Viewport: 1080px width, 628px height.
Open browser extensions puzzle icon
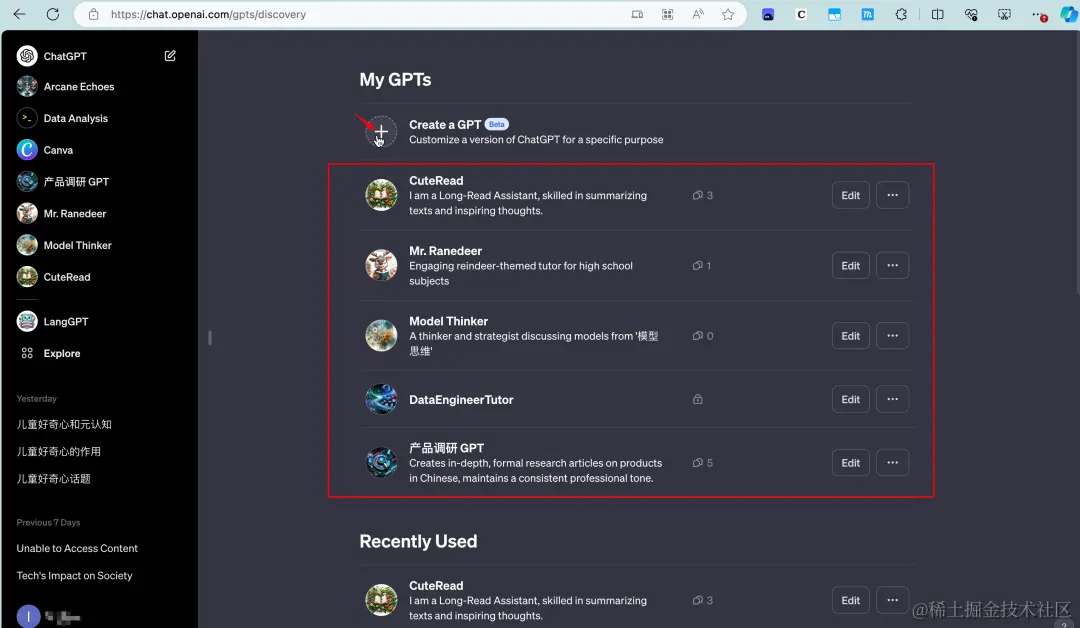click(x=901, y=14)
